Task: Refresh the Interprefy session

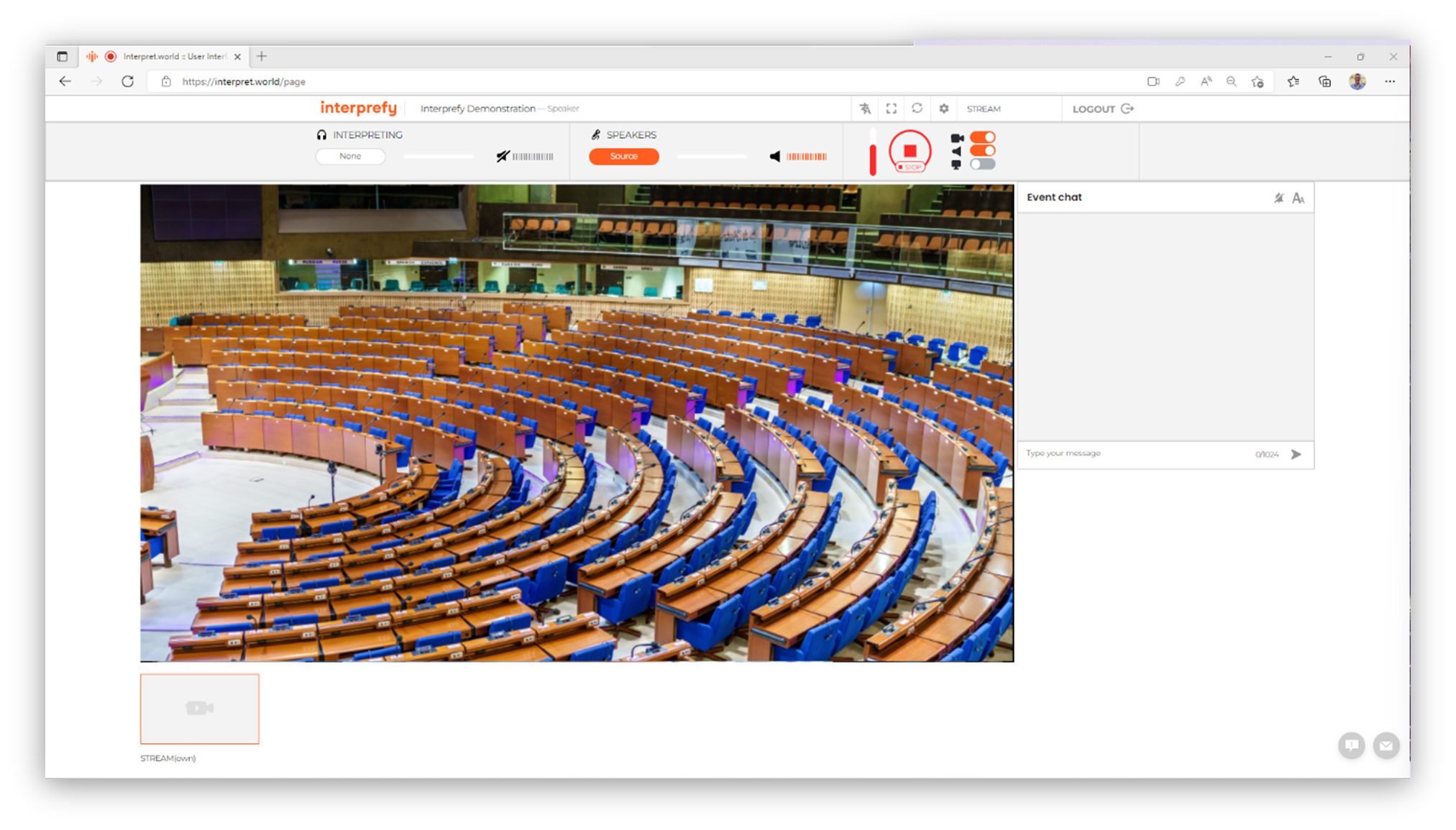Action: (917, 109)
